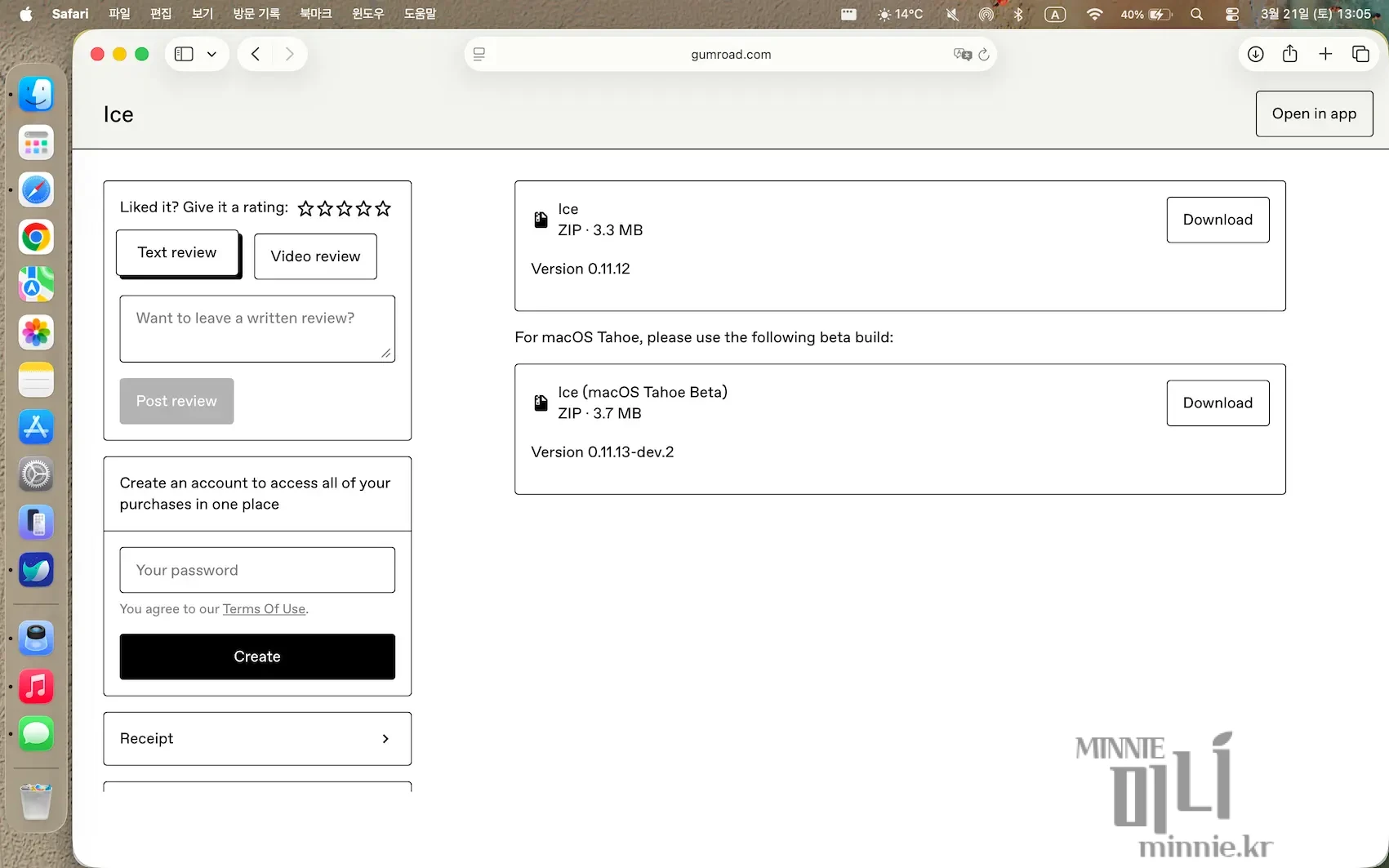Open Wi-Fi status menu
The image size is (1389, 868).
(x=1095, y=14)
